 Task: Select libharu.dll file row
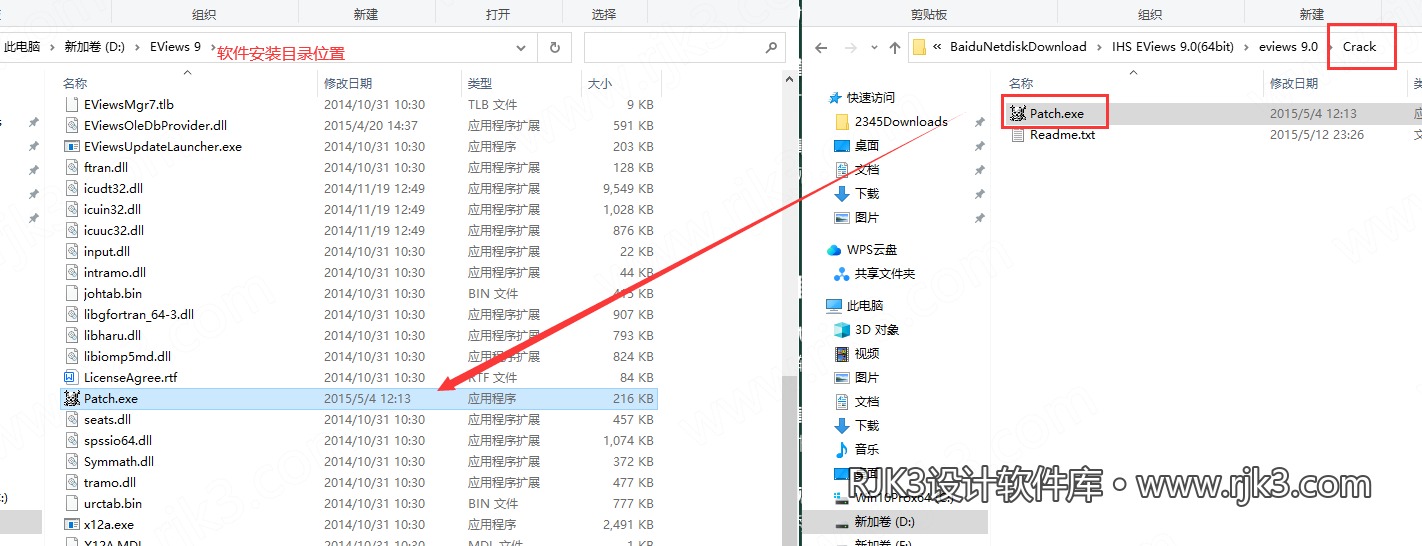359,335
